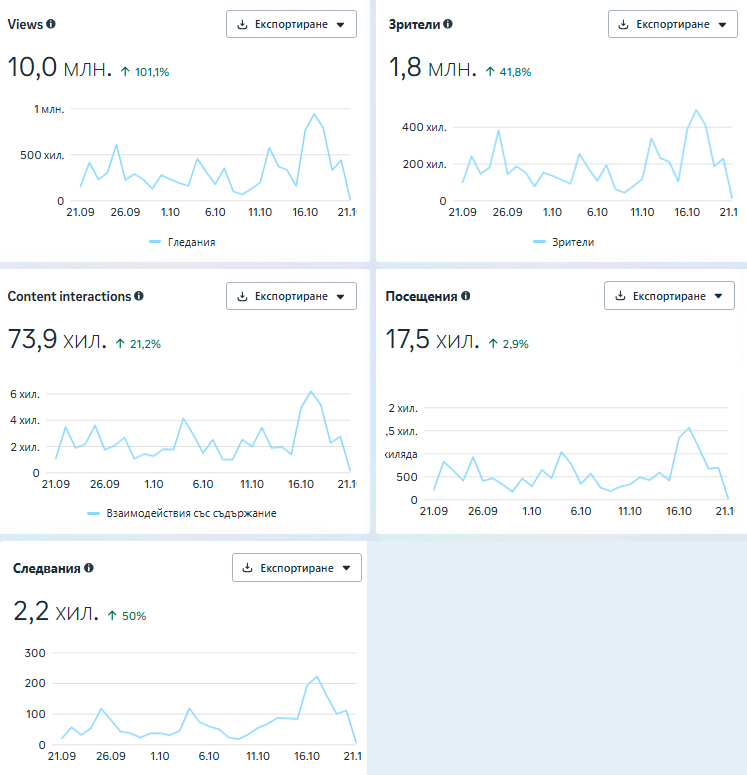Click the Експортиране label in the Посещения card
Screen dimensions: 747x775
pyautogui.click(x=669, y=296)
